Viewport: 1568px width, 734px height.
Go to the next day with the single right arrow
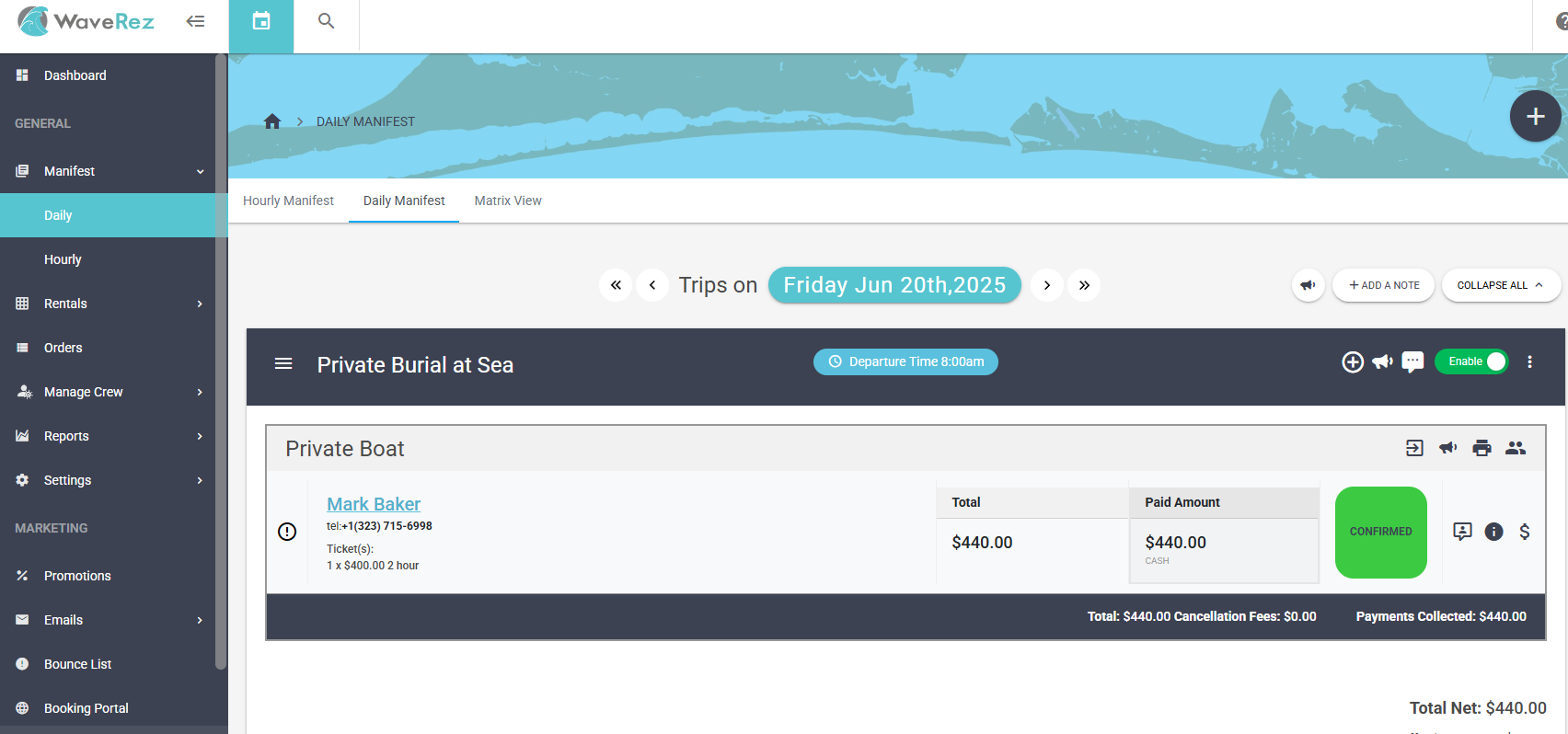(1047, 285)
